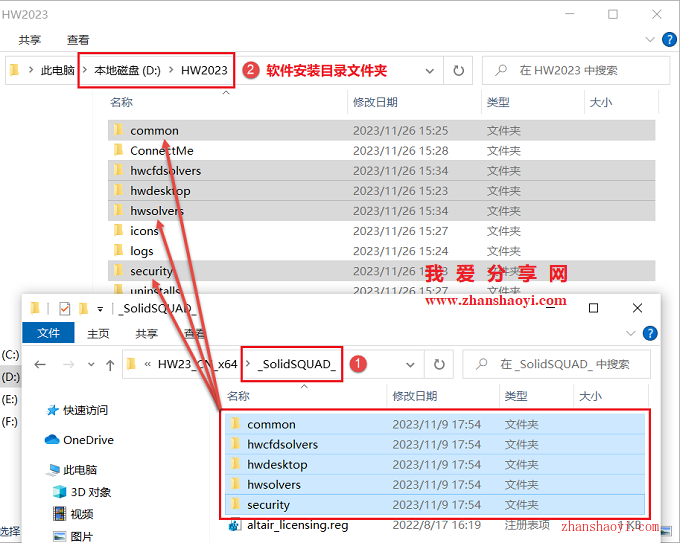Screen dimensions: 680x543
Task: Click the quick access Properties checkmark icon
Action: click(x=65, y=308)
